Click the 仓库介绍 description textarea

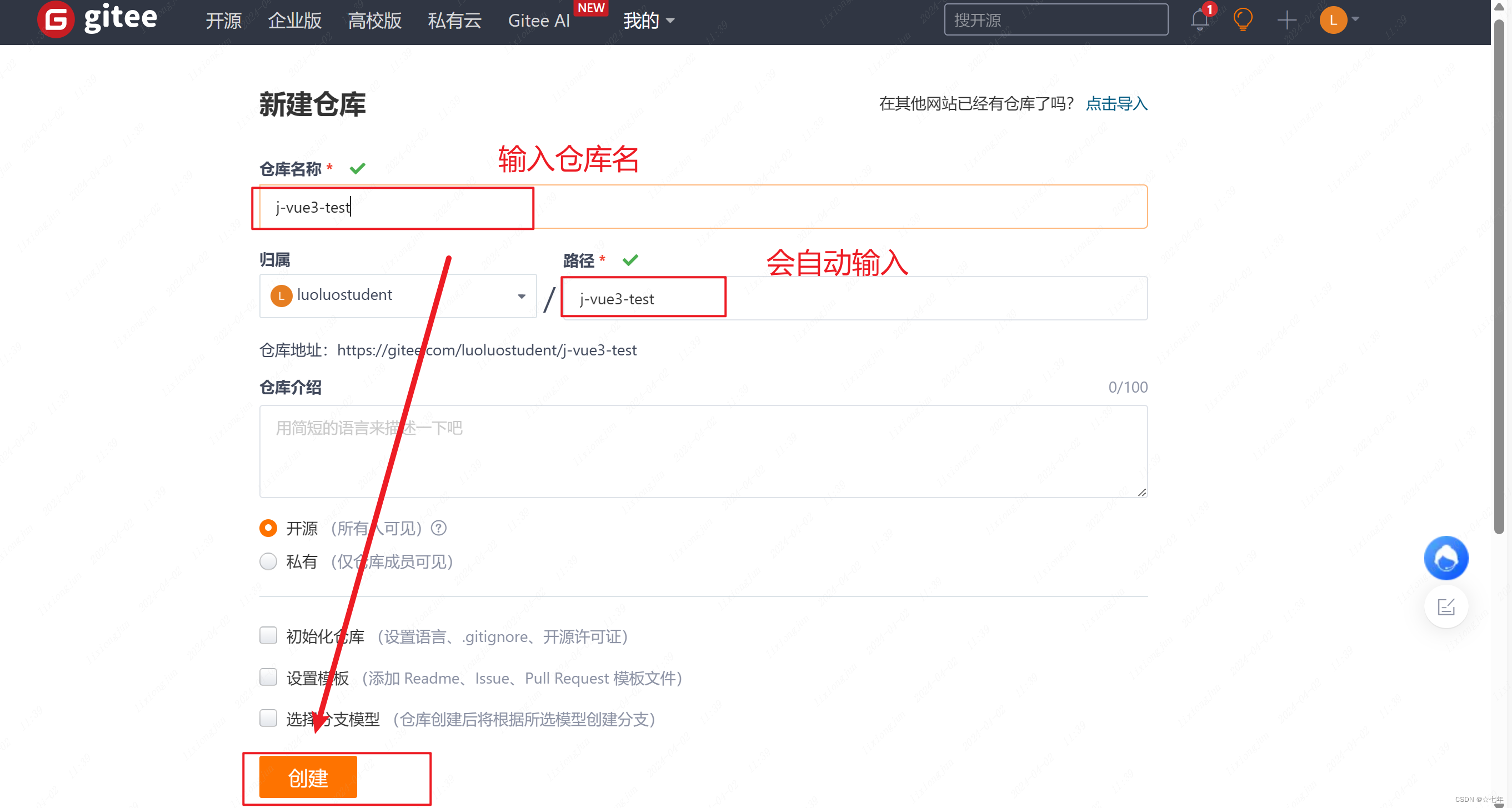coord(703,451)
